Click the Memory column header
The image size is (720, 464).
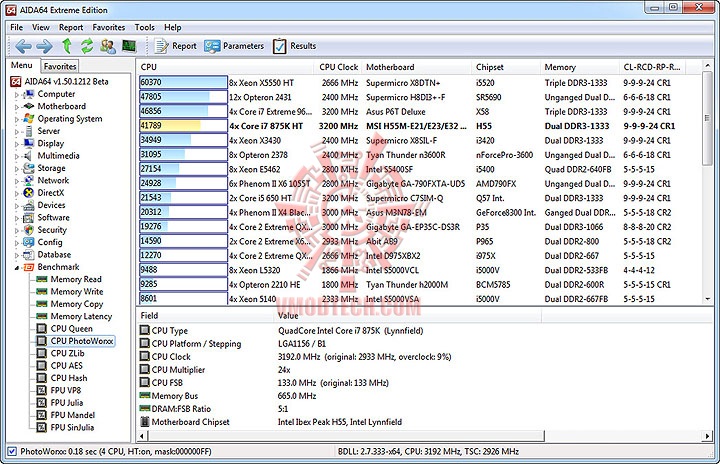point(580,67)
